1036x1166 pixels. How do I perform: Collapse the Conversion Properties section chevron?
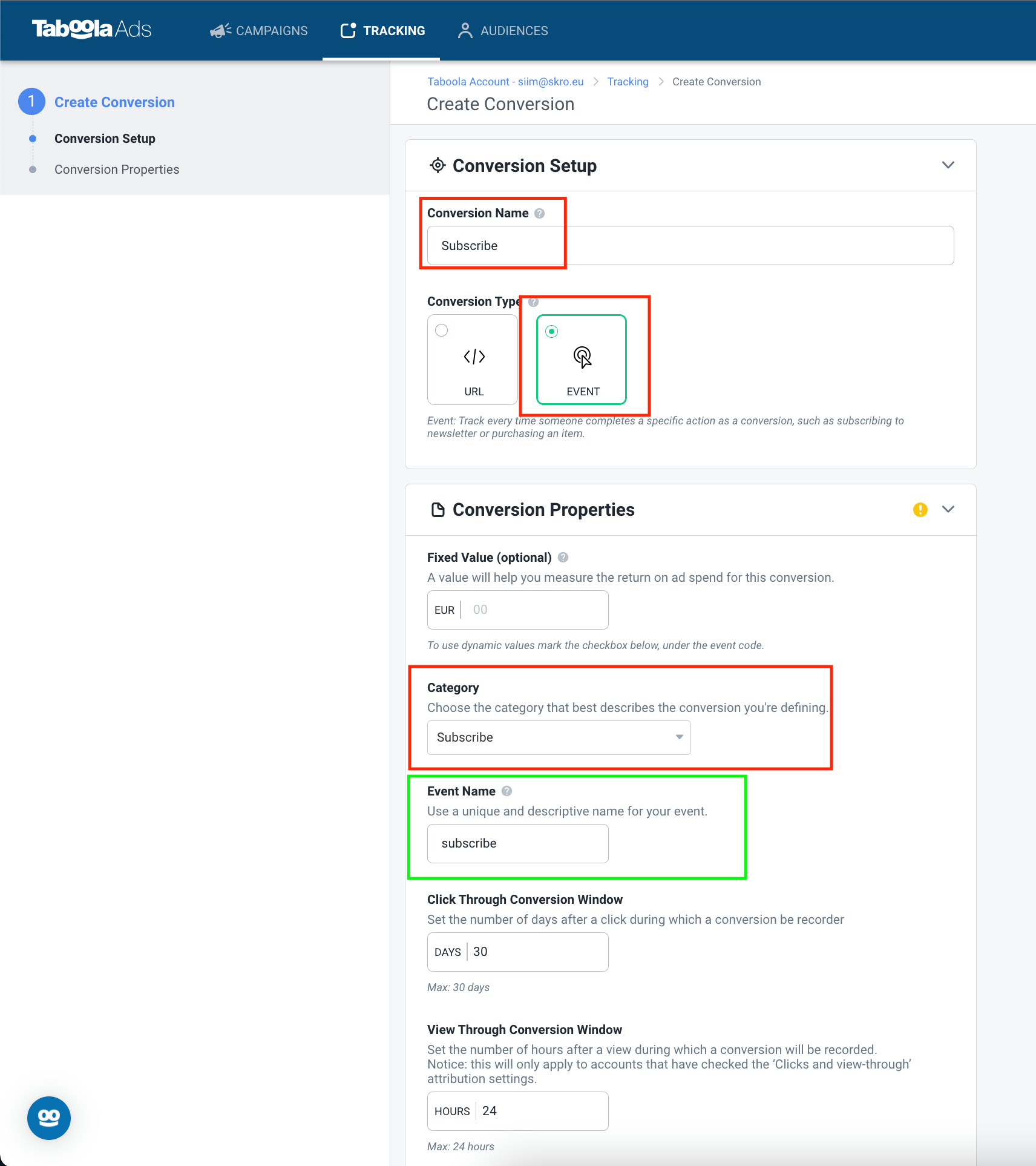(948, 510)
